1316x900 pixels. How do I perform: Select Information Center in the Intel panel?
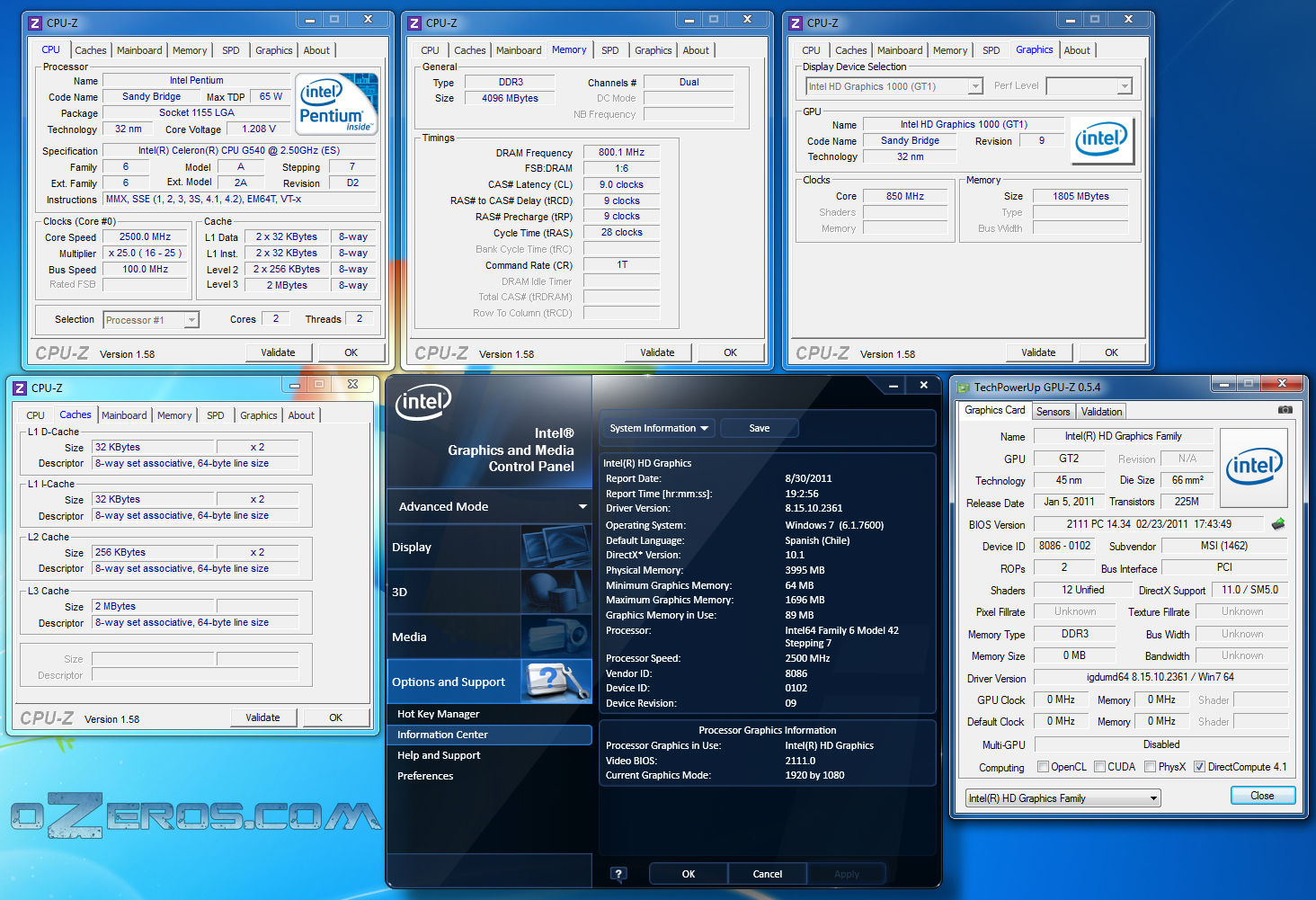pos(489,735)
